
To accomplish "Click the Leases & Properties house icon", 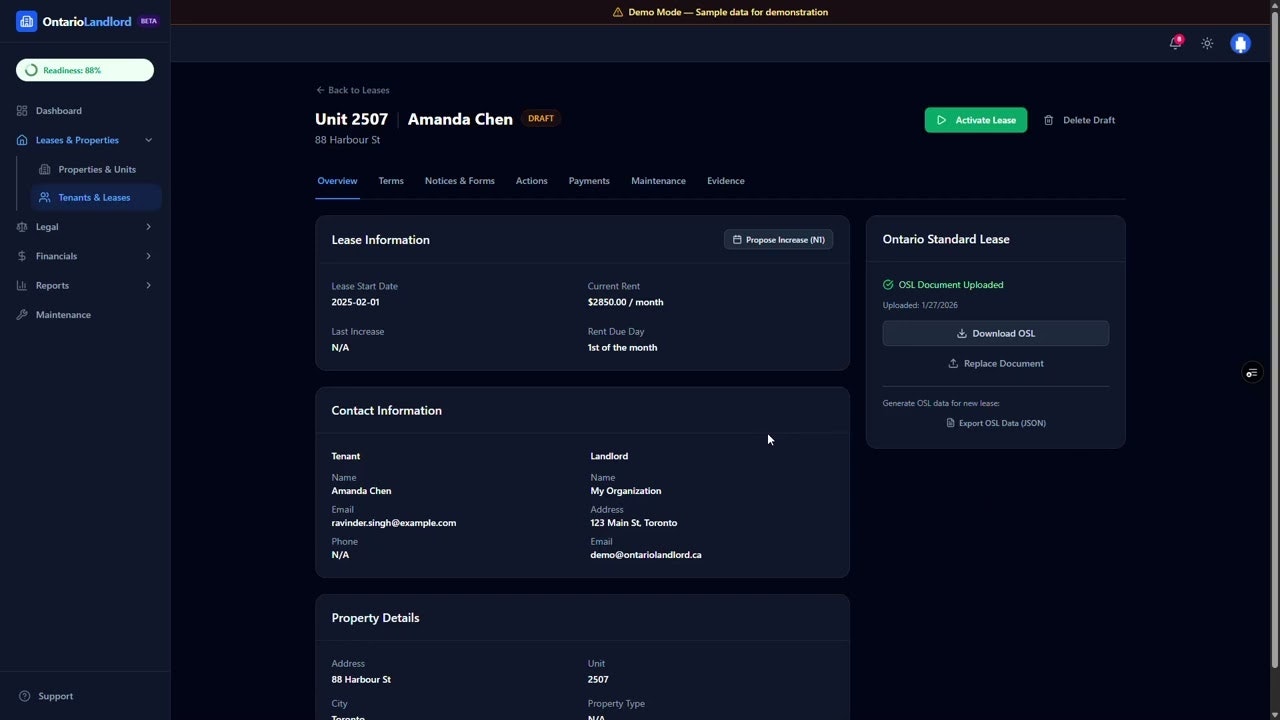I will [22, 140].
